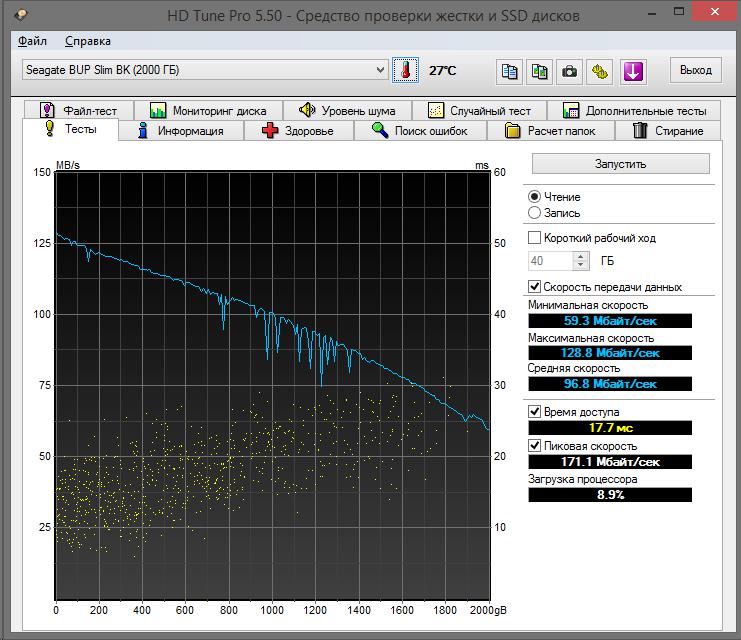Switch to Случайный тест tab
741x640 pixels.
coord(479,111)
